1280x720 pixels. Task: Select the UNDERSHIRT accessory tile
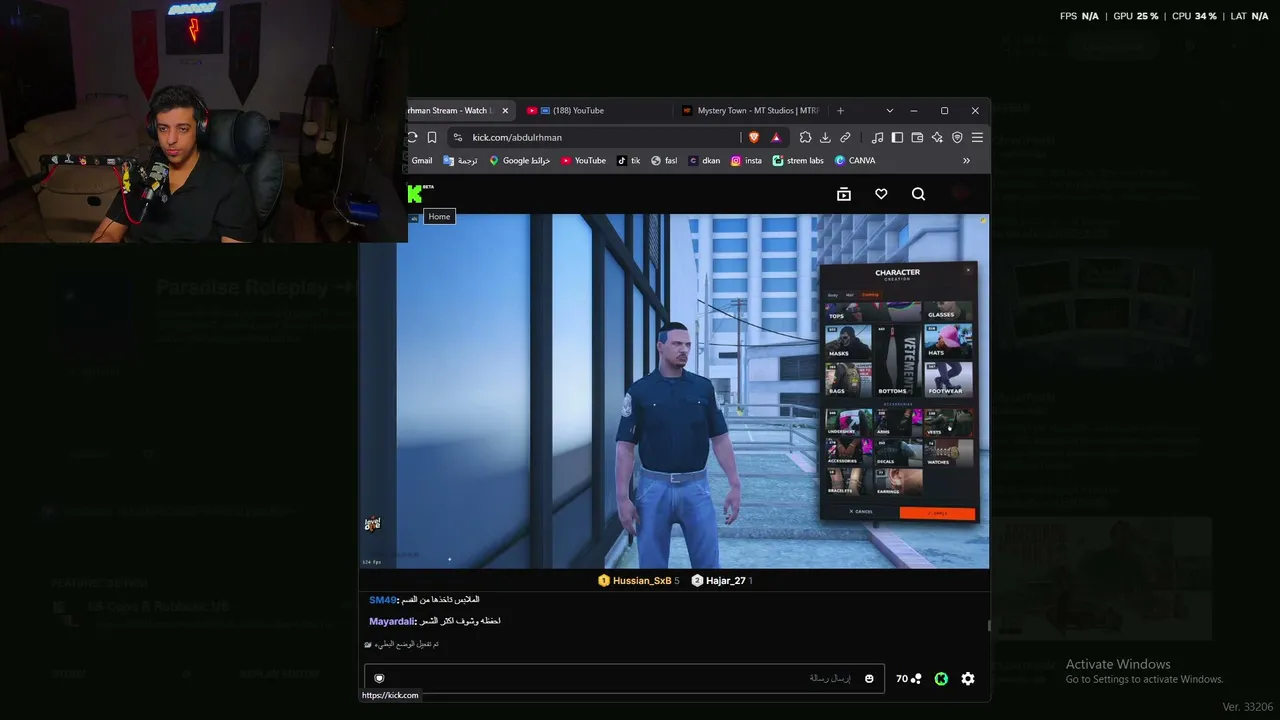[x=848, y=422]
